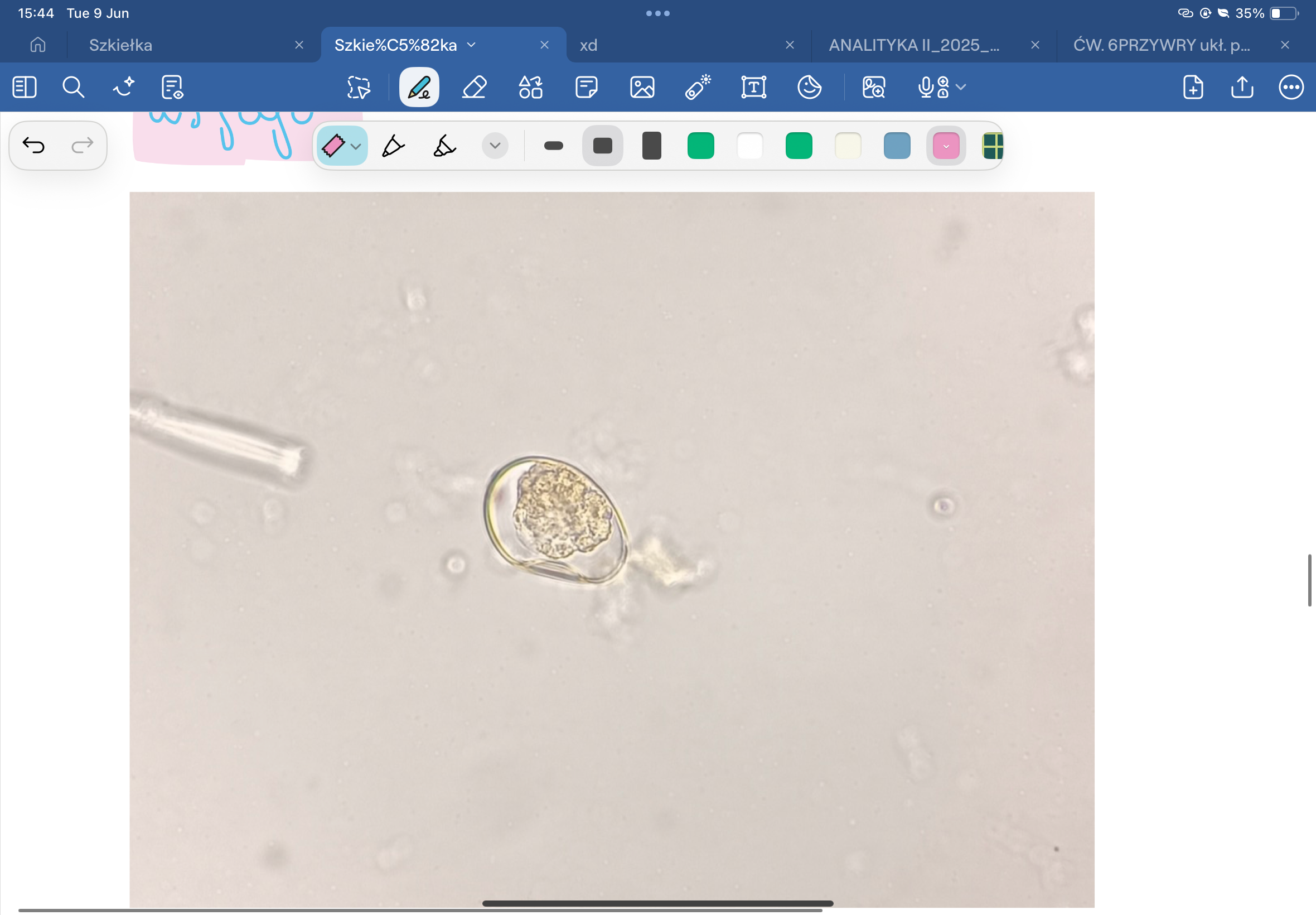Select the laser pointer tool

[x=698, y=87]
